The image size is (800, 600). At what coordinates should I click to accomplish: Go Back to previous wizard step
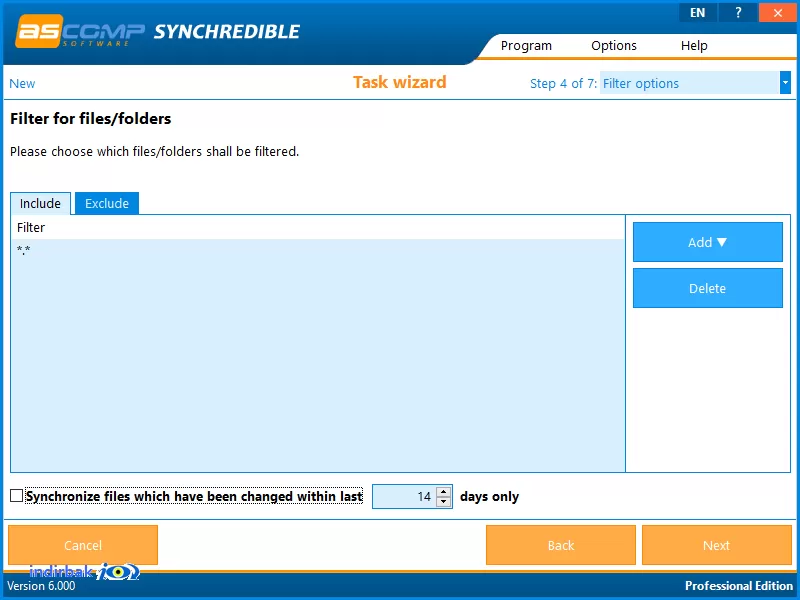(x=561, y=545)
